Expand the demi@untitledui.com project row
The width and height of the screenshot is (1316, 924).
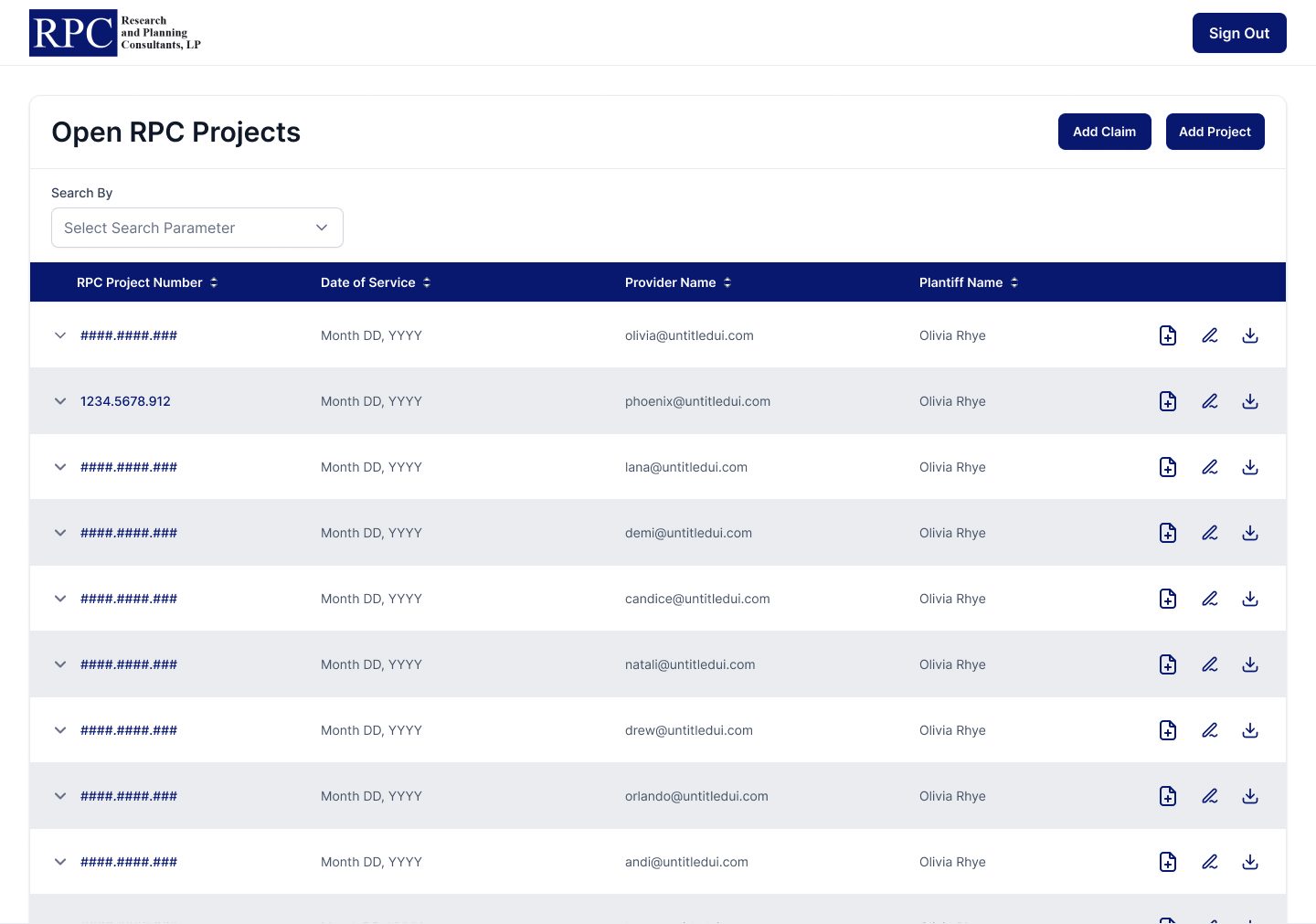point(60,533)
